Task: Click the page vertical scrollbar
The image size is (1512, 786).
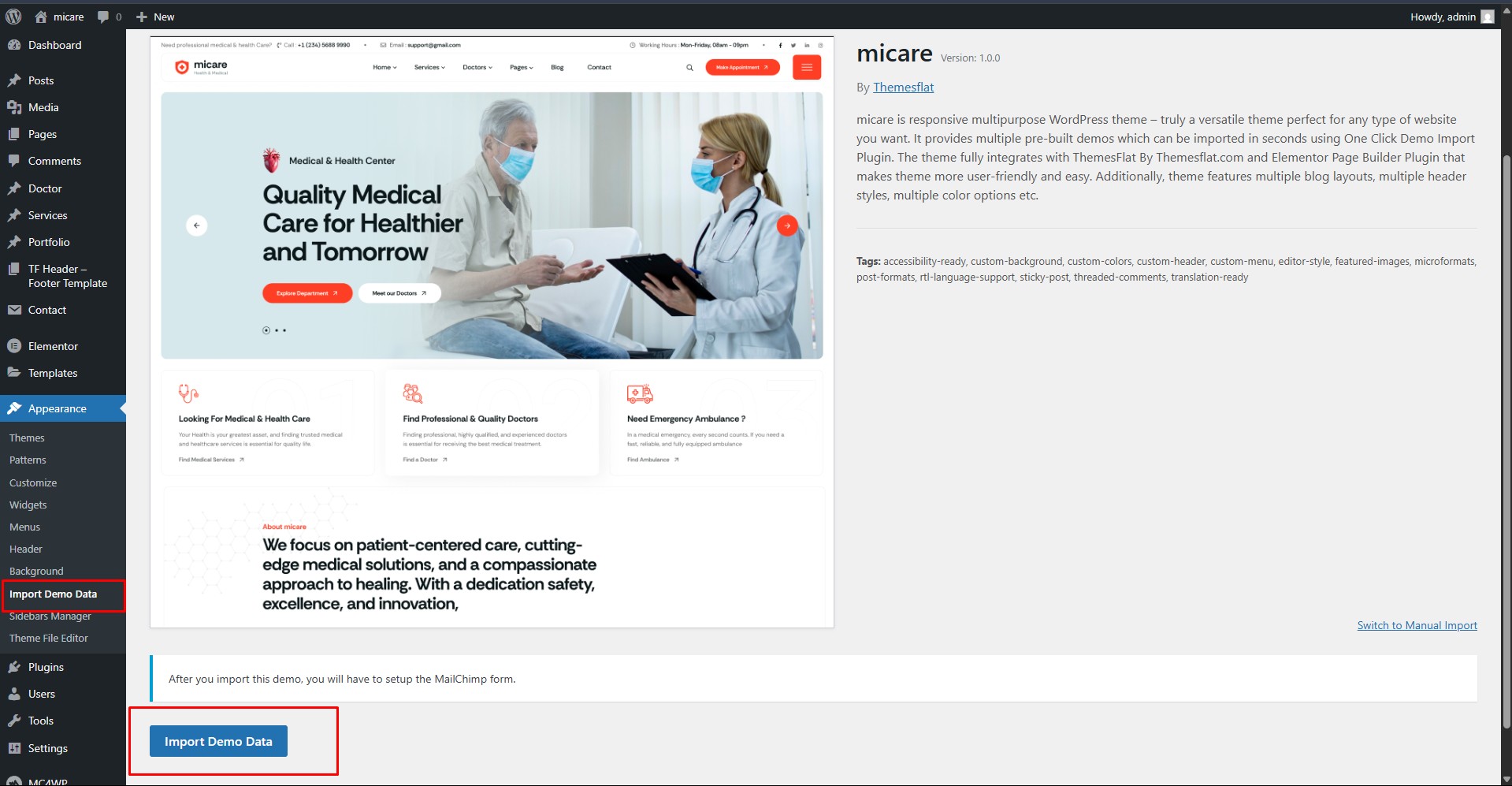Action: (1506, 441)
